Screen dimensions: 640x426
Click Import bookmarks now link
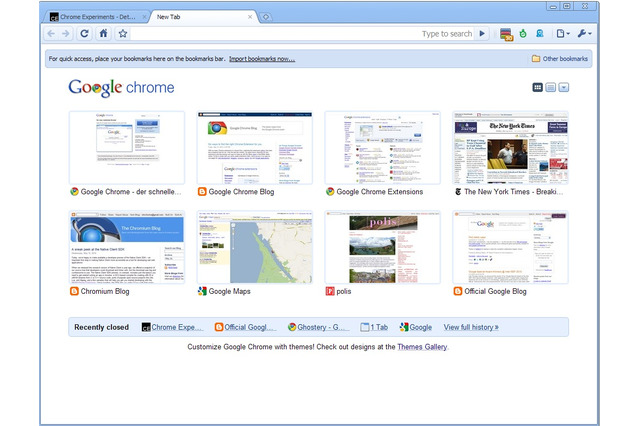[x=262, y=59]
